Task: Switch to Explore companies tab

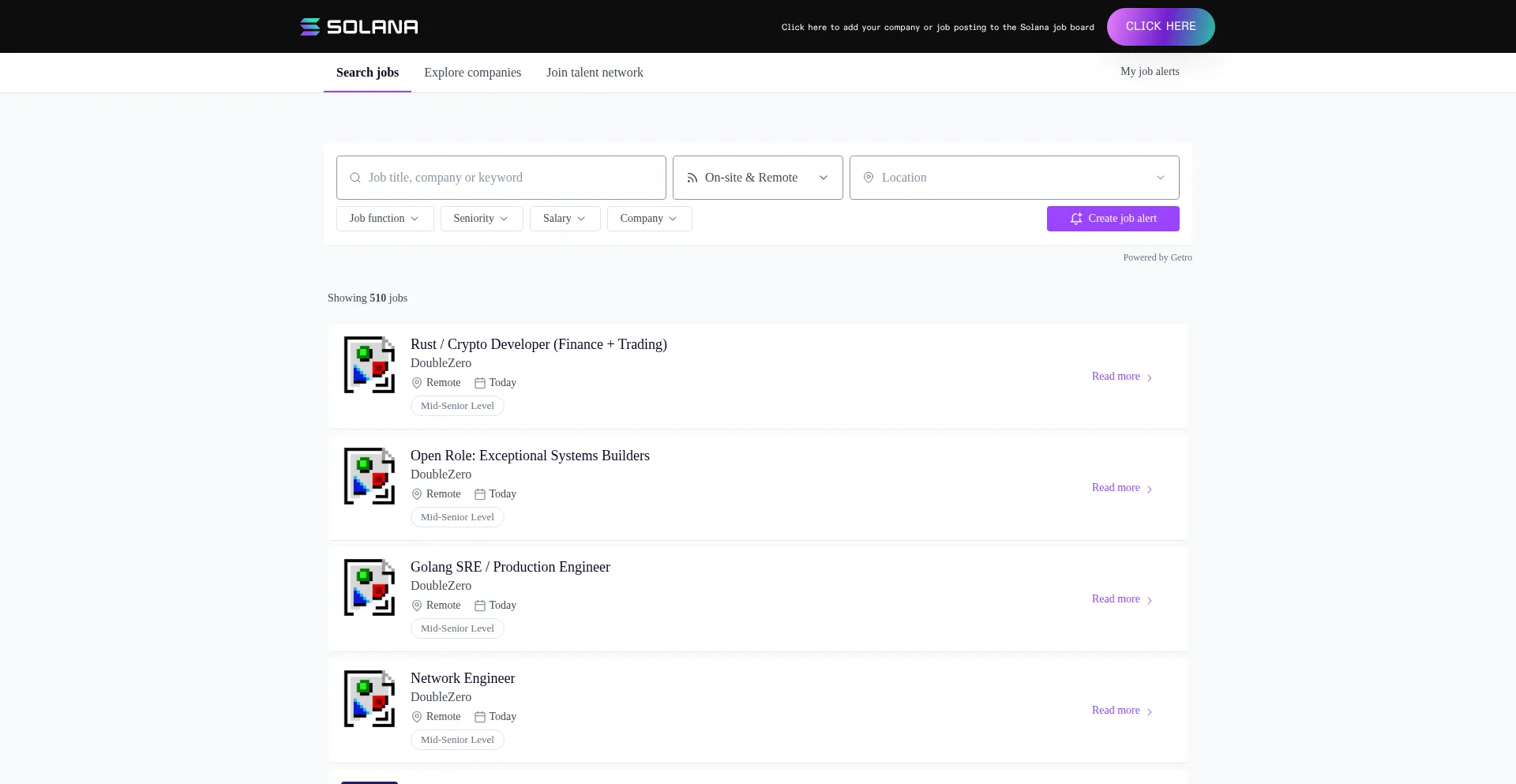Action: click(472, 73)
